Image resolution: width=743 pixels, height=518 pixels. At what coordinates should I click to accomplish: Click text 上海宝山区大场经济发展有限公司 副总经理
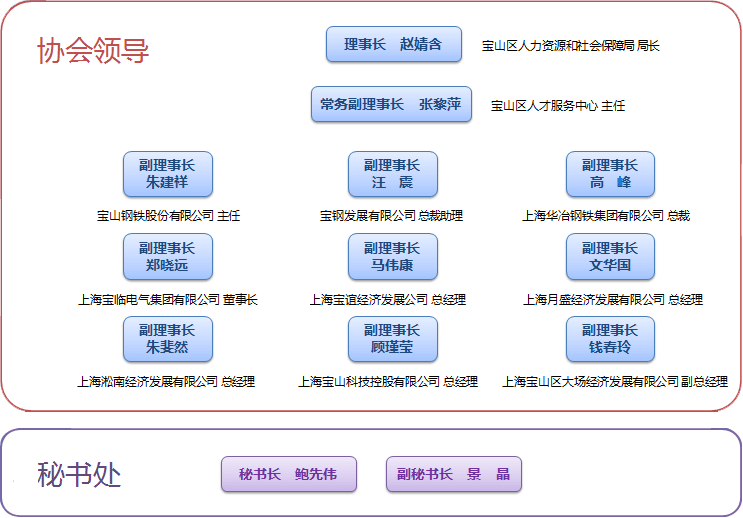pos(615,382)
